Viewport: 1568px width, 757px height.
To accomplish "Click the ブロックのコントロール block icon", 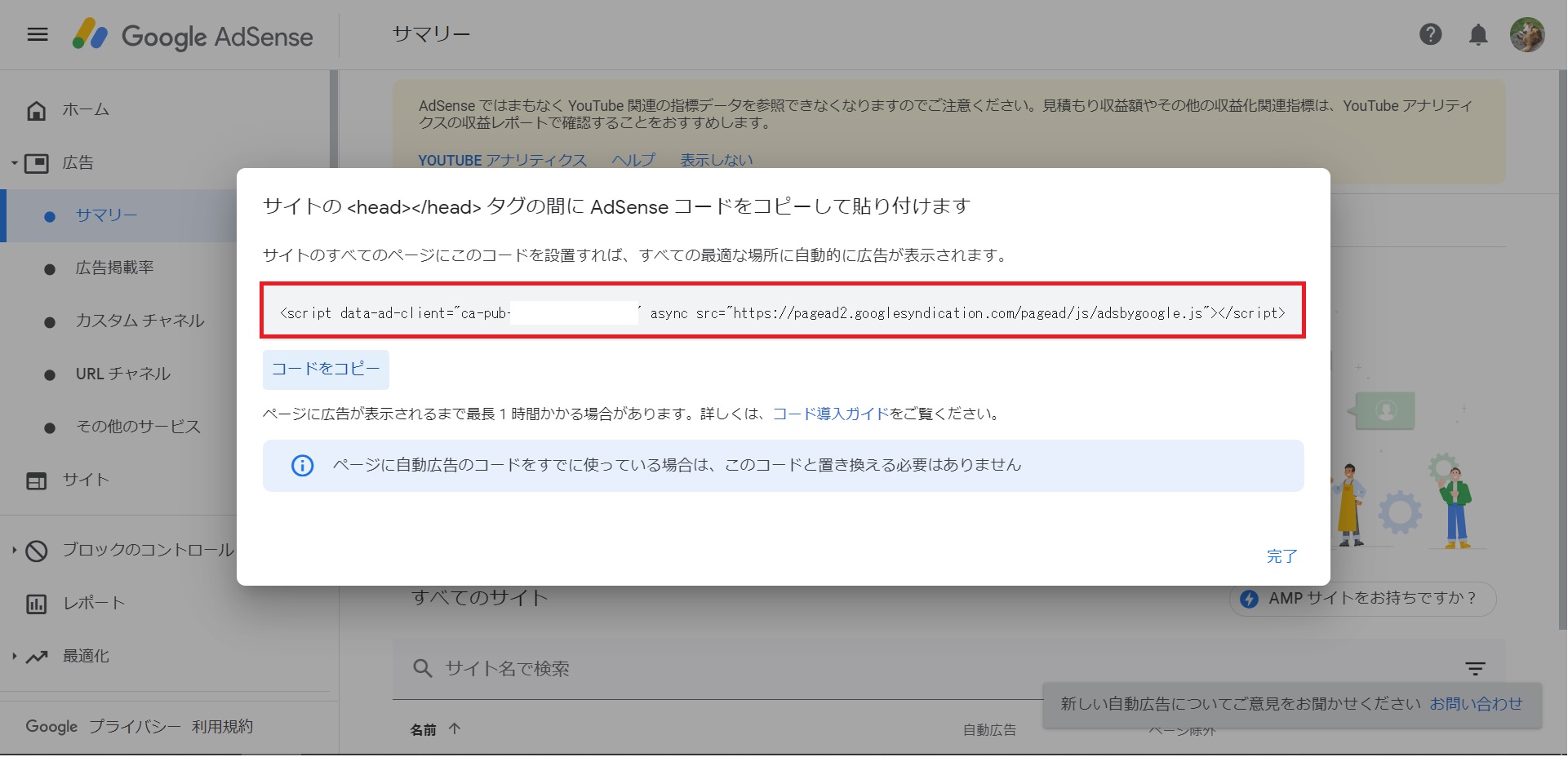I will coord(37,551).
